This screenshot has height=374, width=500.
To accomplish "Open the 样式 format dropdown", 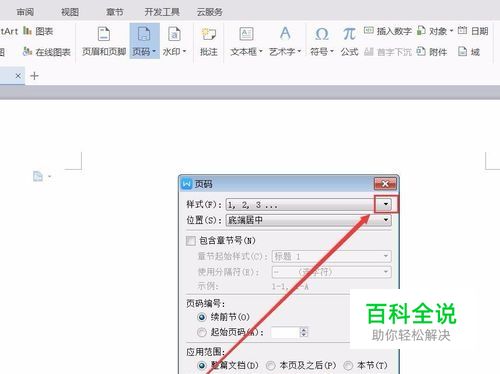I will pos(386,204).
